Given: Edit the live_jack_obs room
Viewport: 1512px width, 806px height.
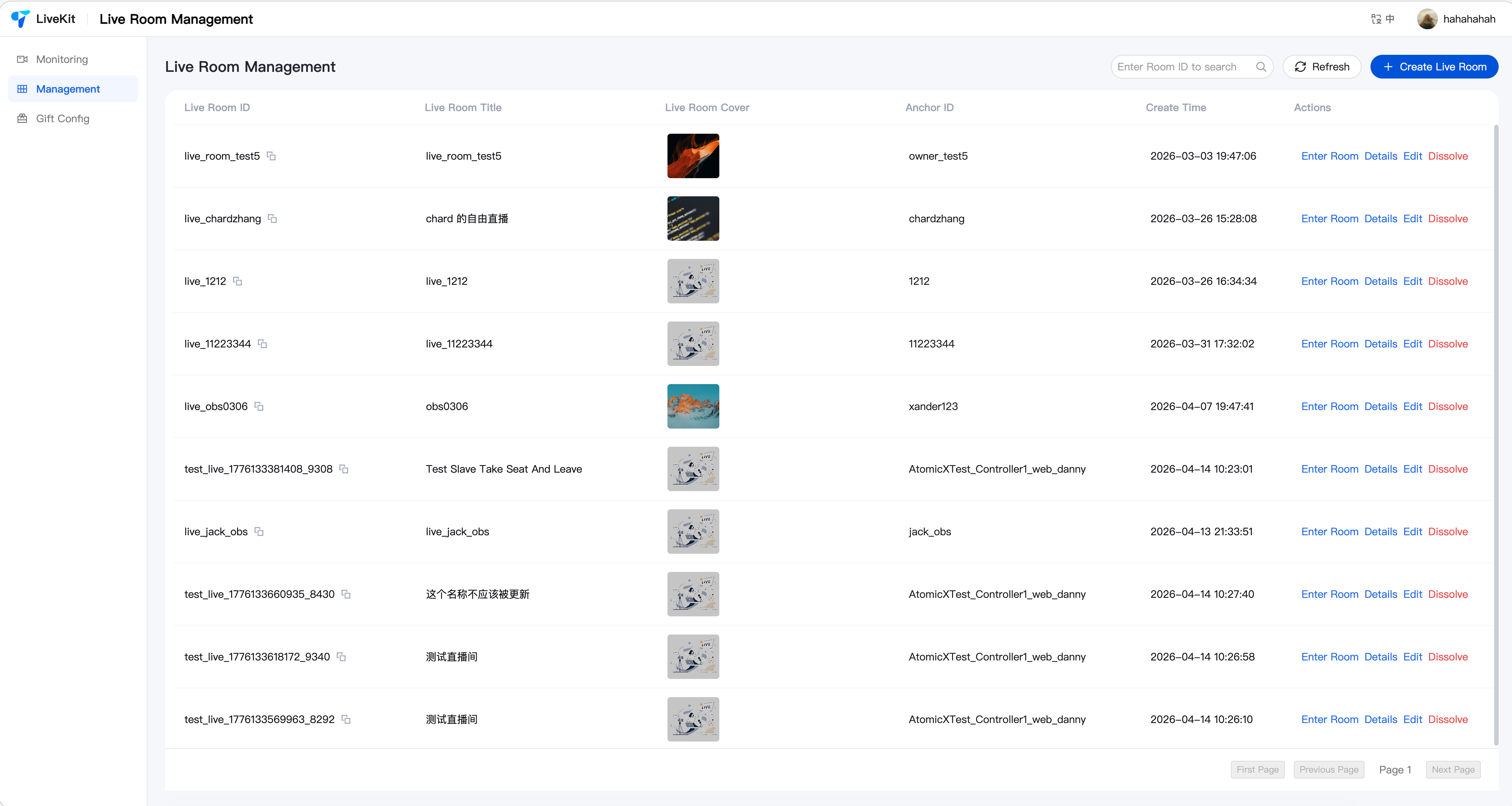Looking at the screenshot, I should click(1412, 532).
